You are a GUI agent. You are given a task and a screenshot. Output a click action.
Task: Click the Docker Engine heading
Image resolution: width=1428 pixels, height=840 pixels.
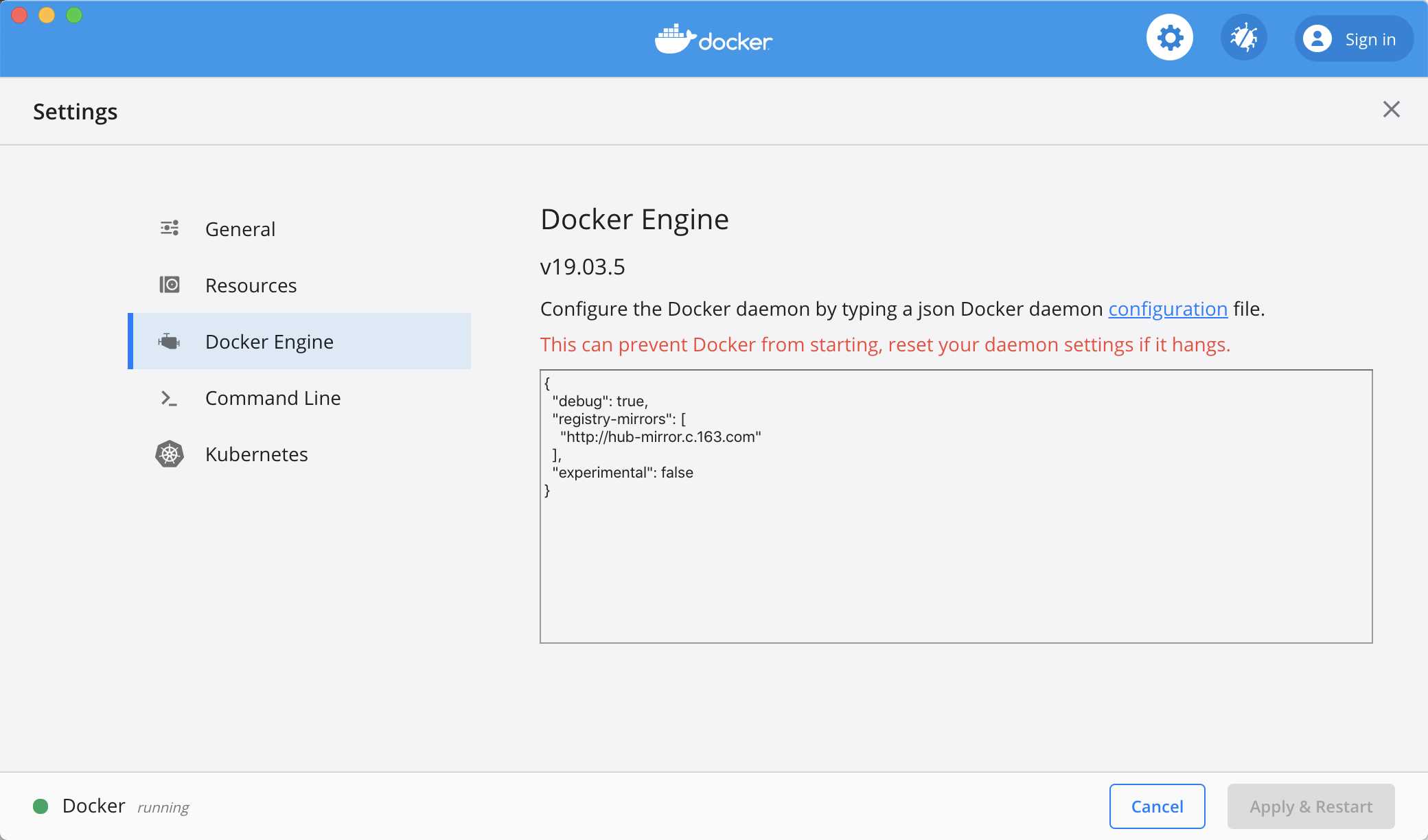click(634, 220)
